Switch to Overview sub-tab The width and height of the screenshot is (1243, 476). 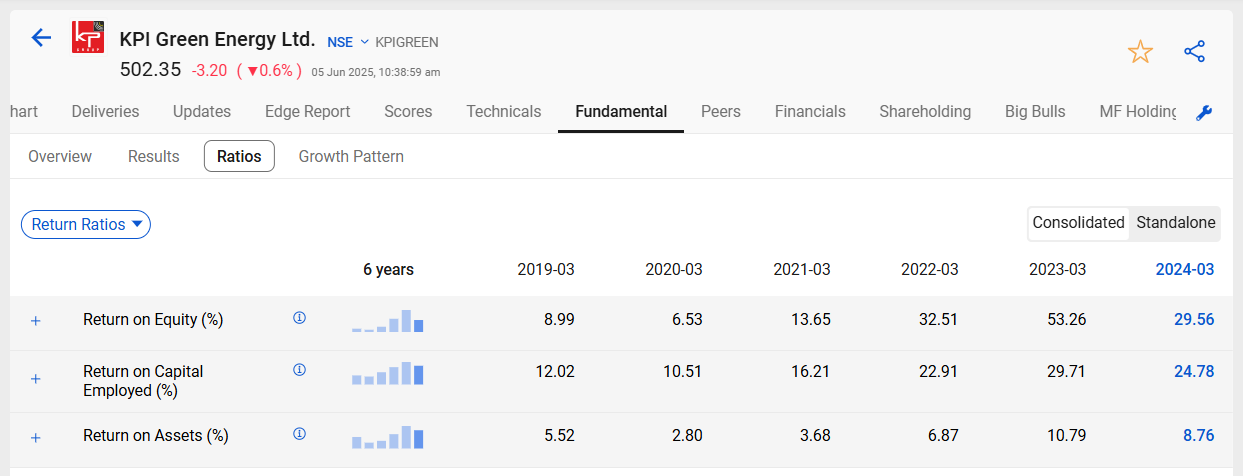(60, 156)
